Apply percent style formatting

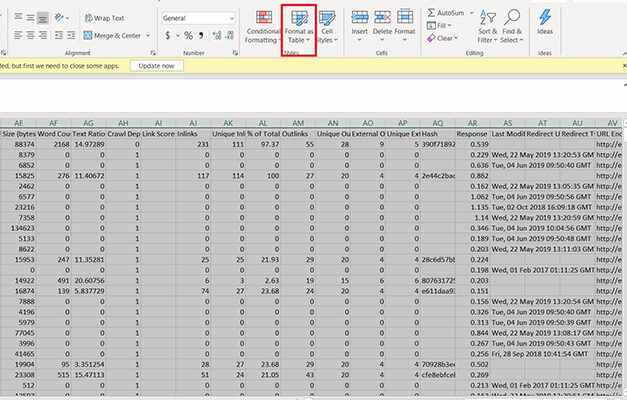tap(186, 36)
